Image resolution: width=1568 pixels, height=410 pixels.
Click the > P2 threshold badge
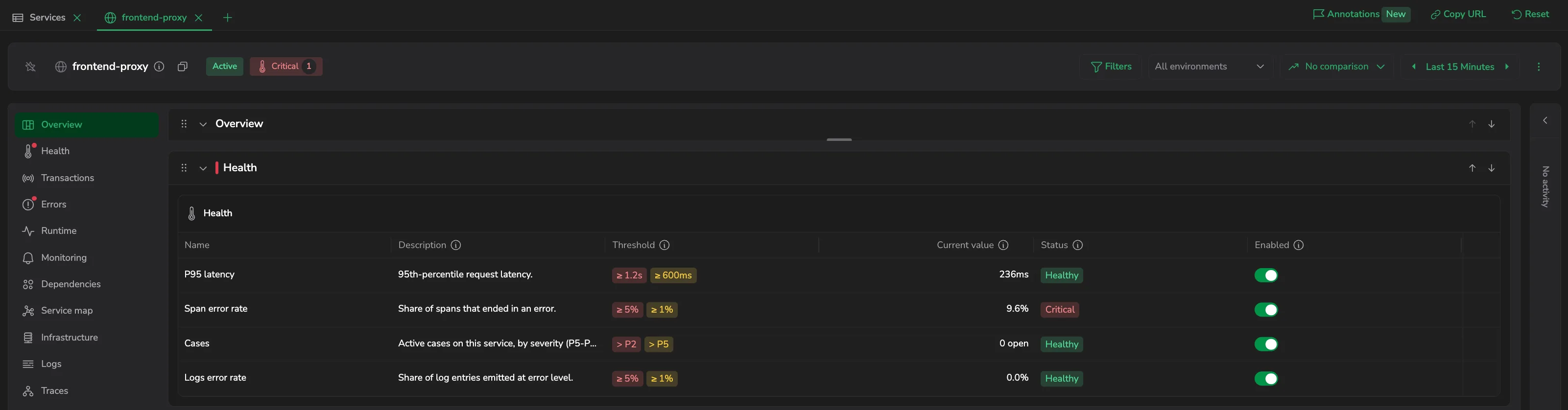pos(626,344)
